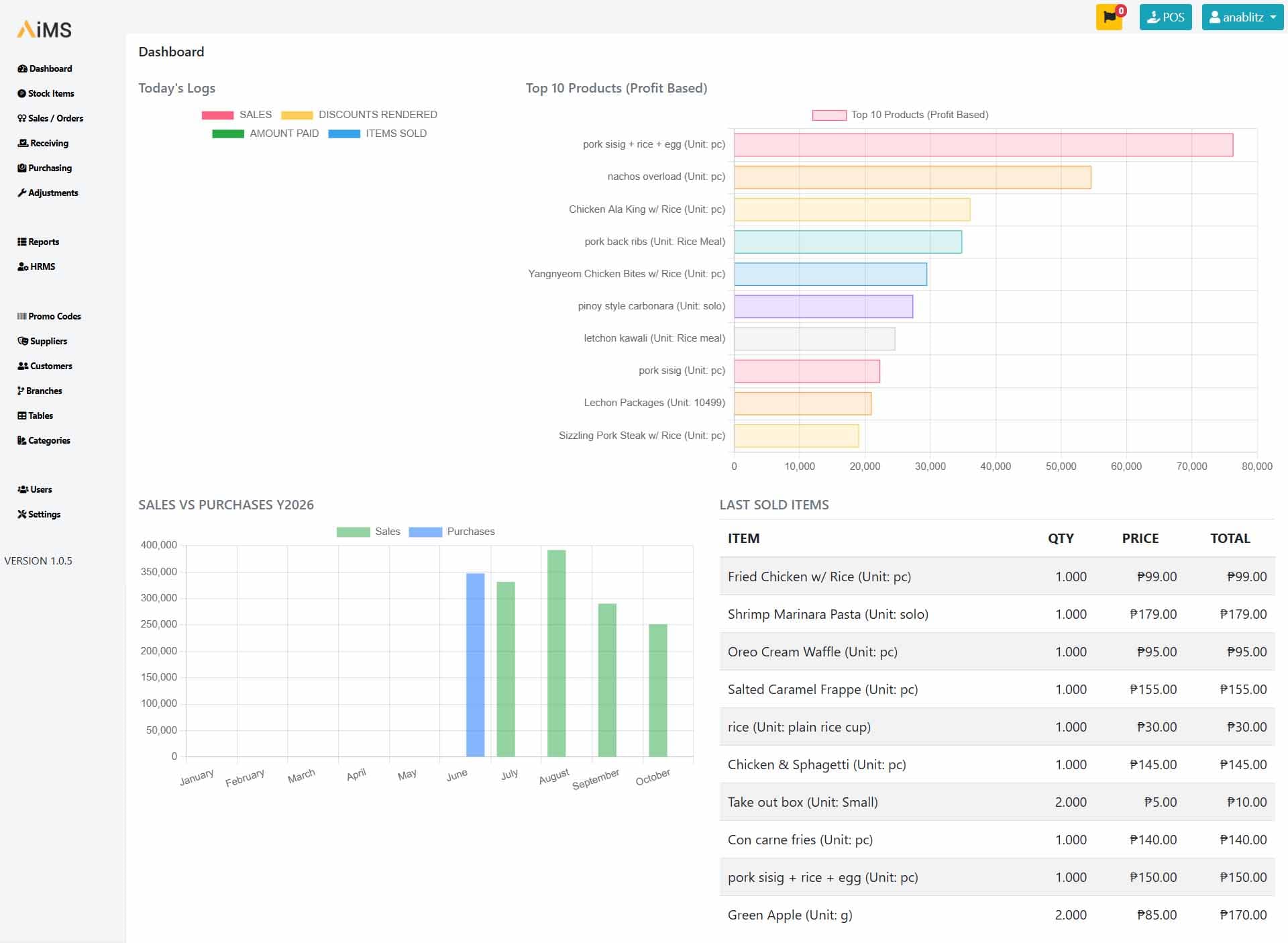
Task: Open the POS button
Action: [1165, 17]
